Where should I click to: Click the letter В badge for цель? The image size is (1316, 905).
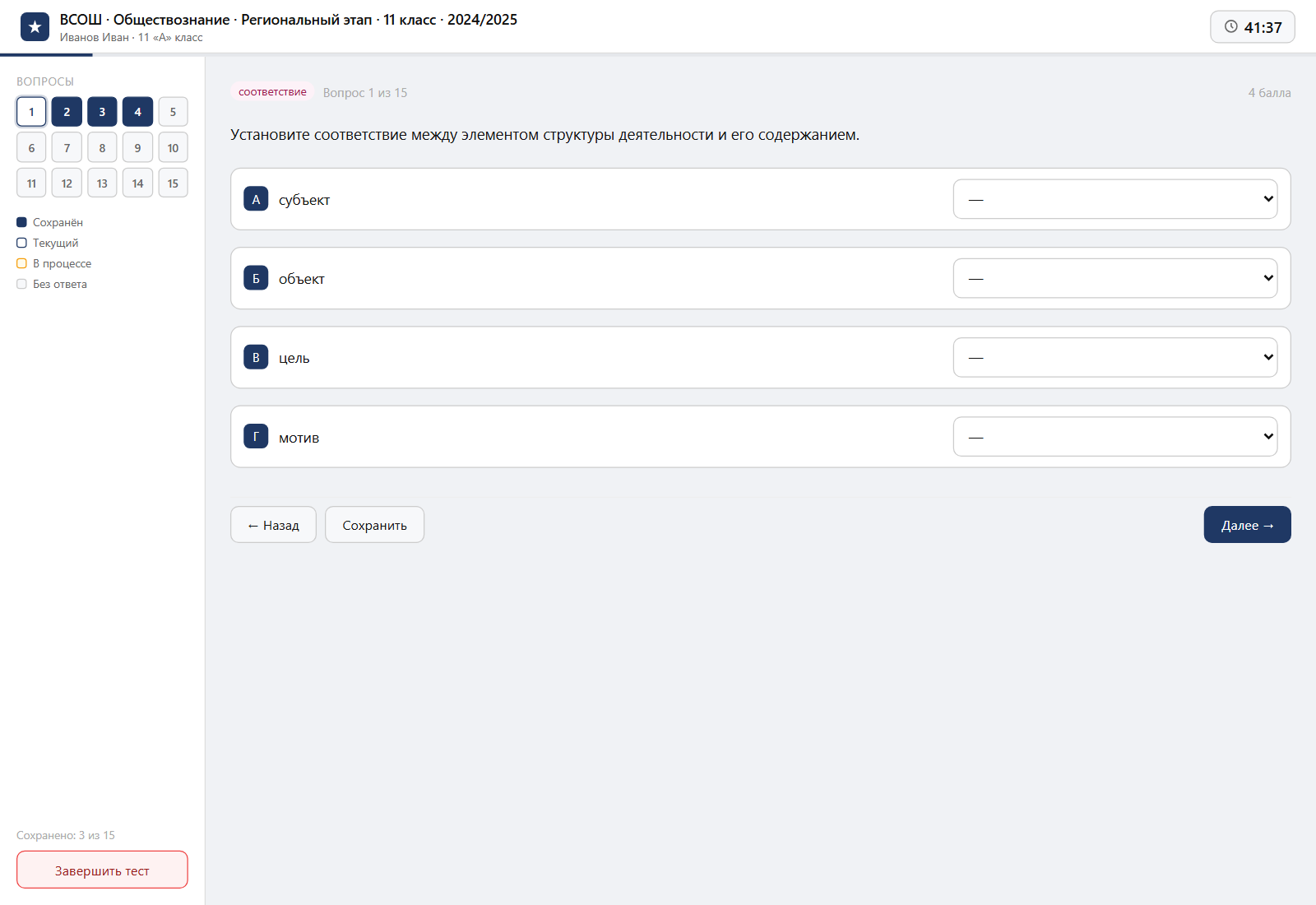pos(256,357)
